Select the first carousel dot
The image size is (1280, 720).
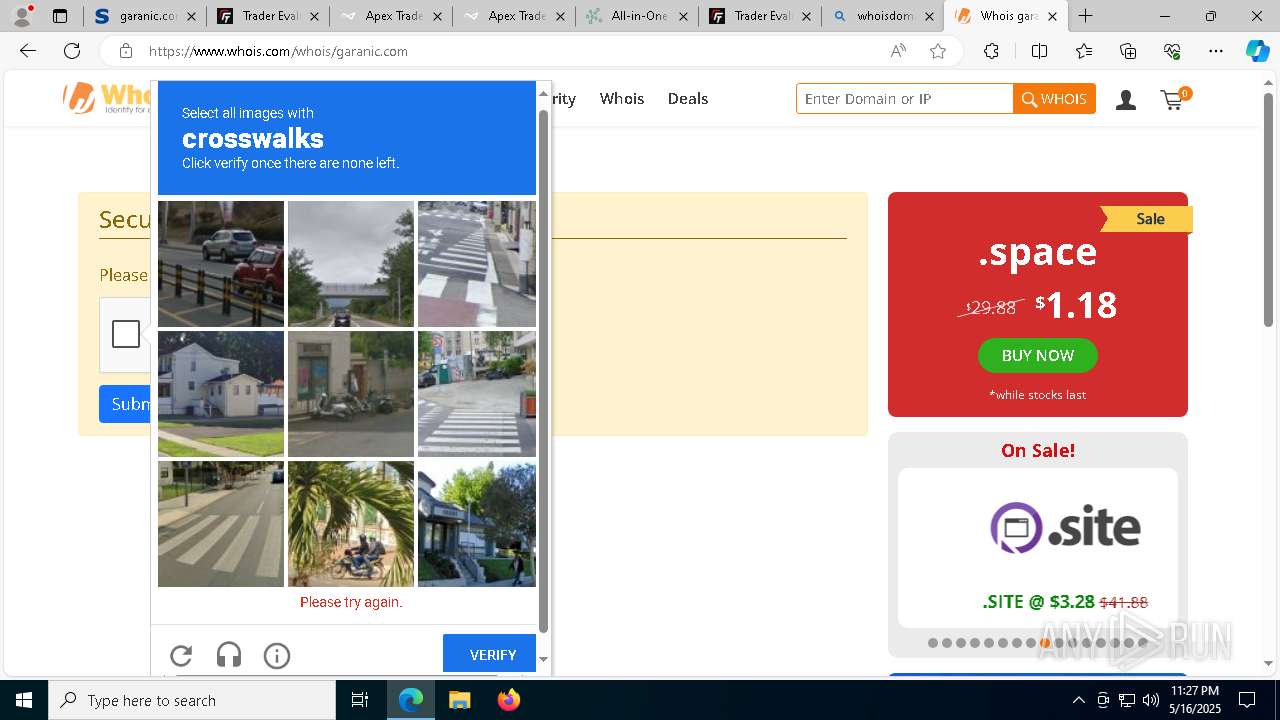click(x=933, y=643)
